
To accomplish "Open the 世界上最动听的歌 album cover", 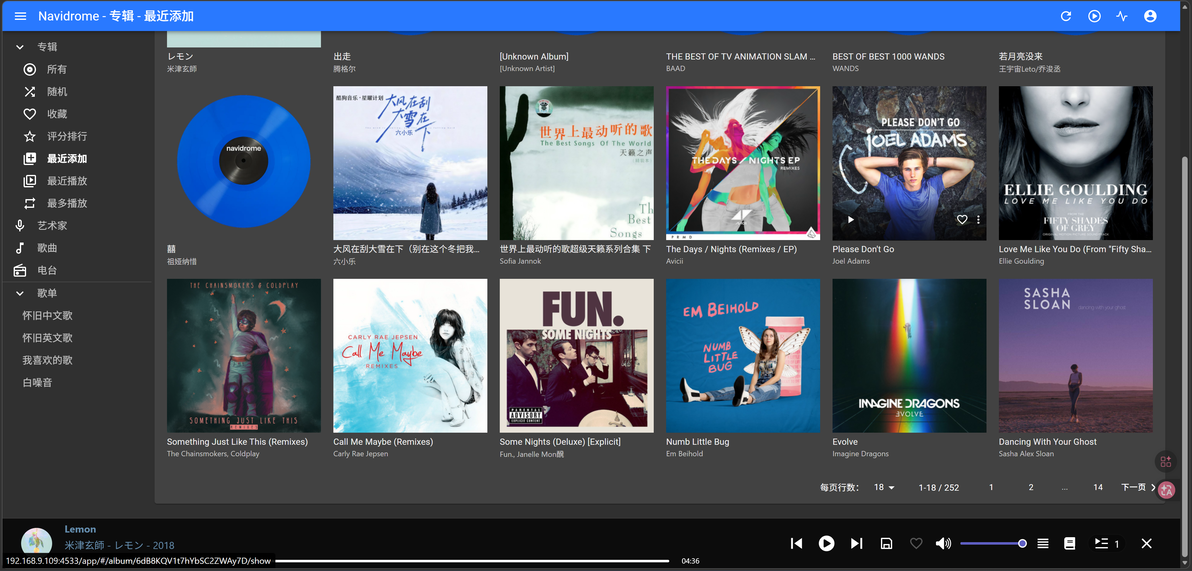I will tap(576, 163).
